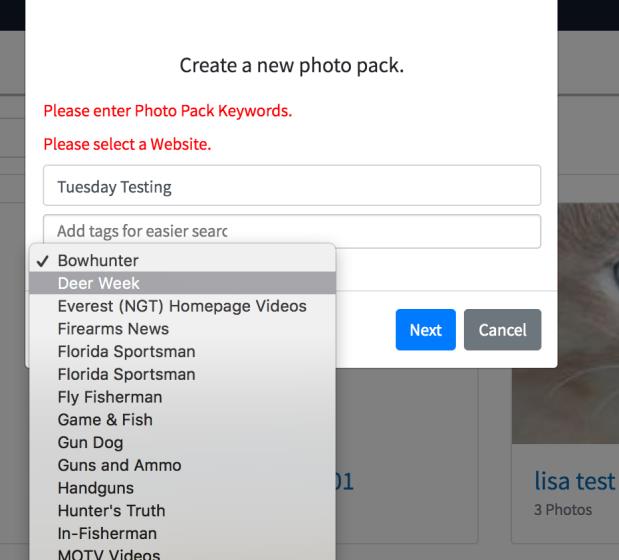Pick Gun Dog from dropdown list
Image resolution: width=619 pixels, height=560 pixels.
182,442
